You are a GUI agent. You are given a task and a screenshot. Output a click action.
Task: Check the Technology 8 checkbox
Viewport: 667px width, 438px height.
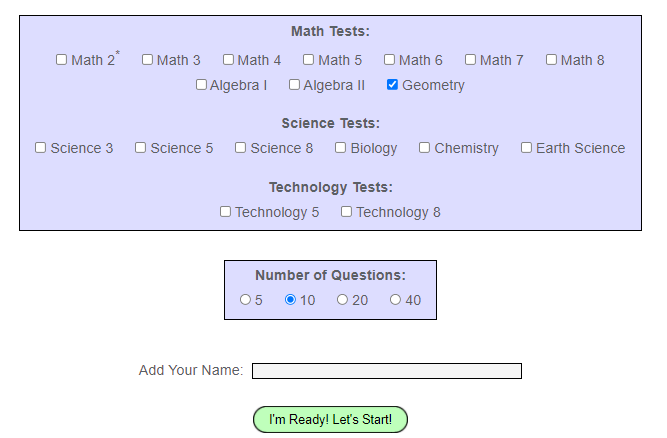[347, 212]
